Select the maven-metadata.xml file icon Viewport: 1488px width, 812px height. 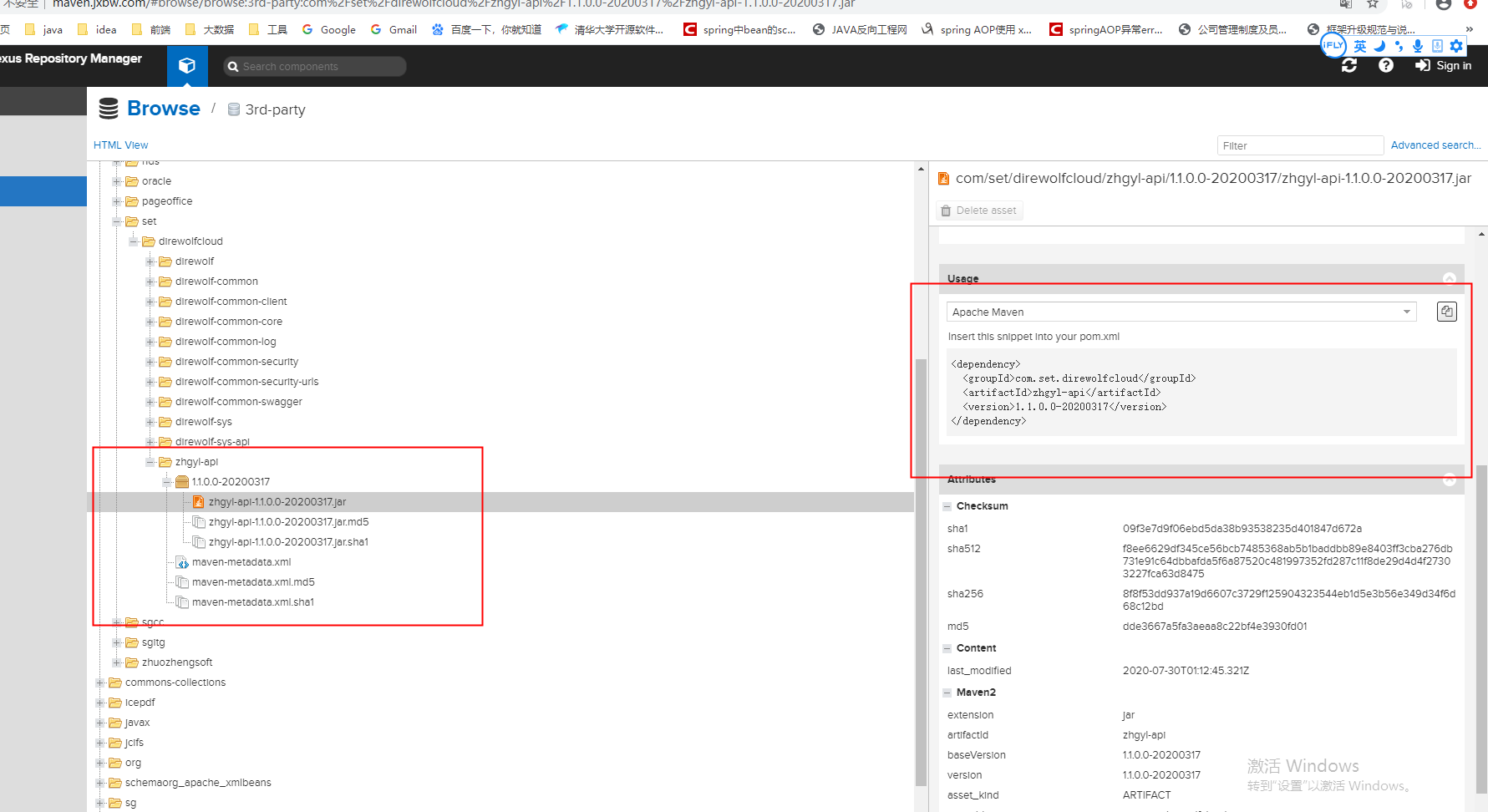pos(182,562)
